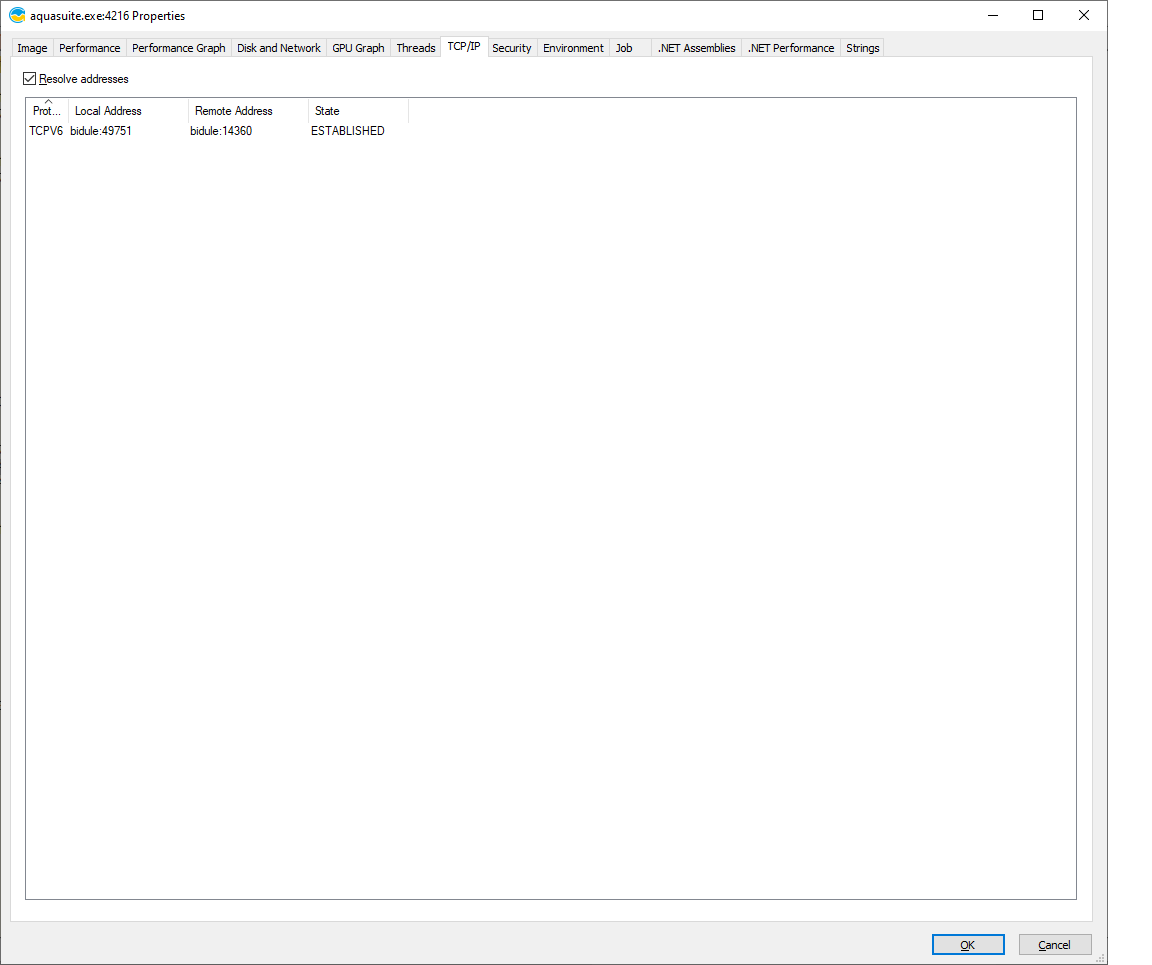This screenshot has height=965, width=1152.
Task: Confirm with the OK button
Action: coord(968,944)
